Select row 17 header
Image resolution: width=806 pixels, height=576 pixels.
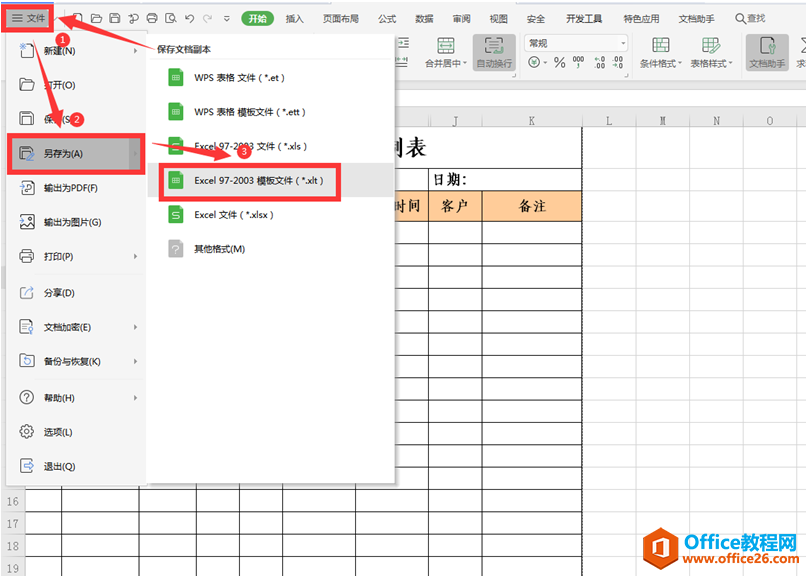(13, 524)
